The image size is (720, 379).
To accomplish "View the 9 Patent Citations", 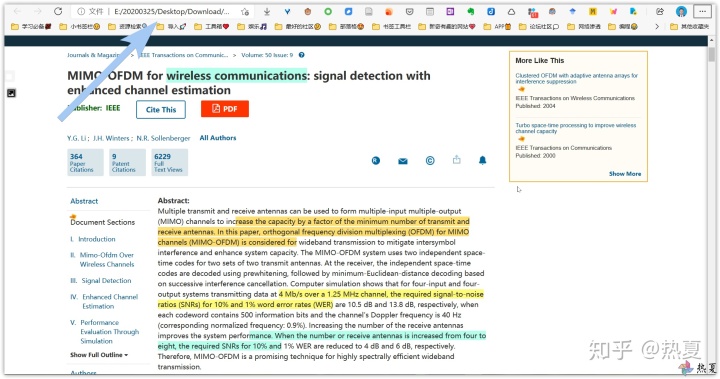I will 128,163.
